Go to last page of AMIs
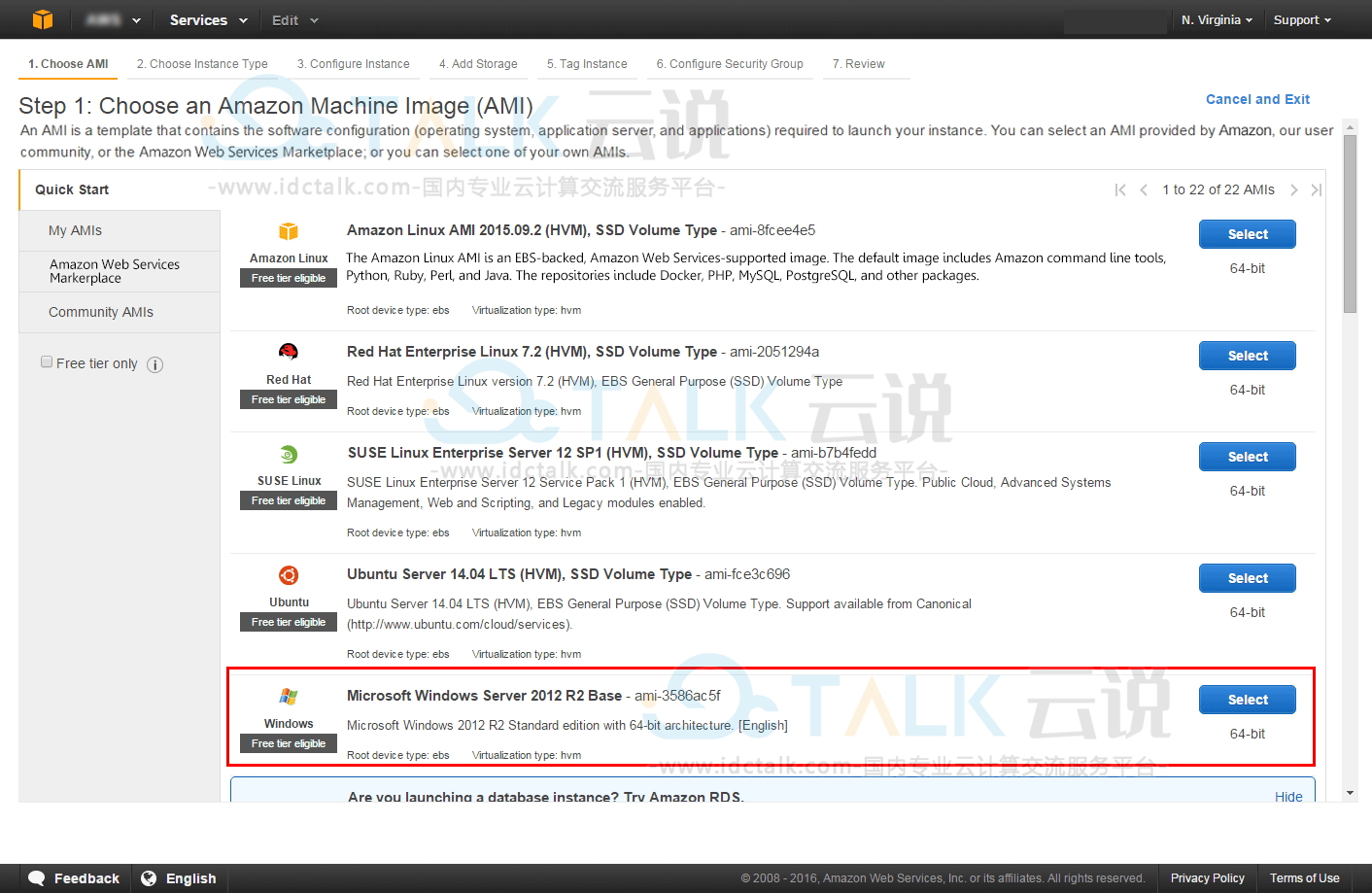Image resolution: width=1372 pixels, height=893 pixels. (1316, 189)
